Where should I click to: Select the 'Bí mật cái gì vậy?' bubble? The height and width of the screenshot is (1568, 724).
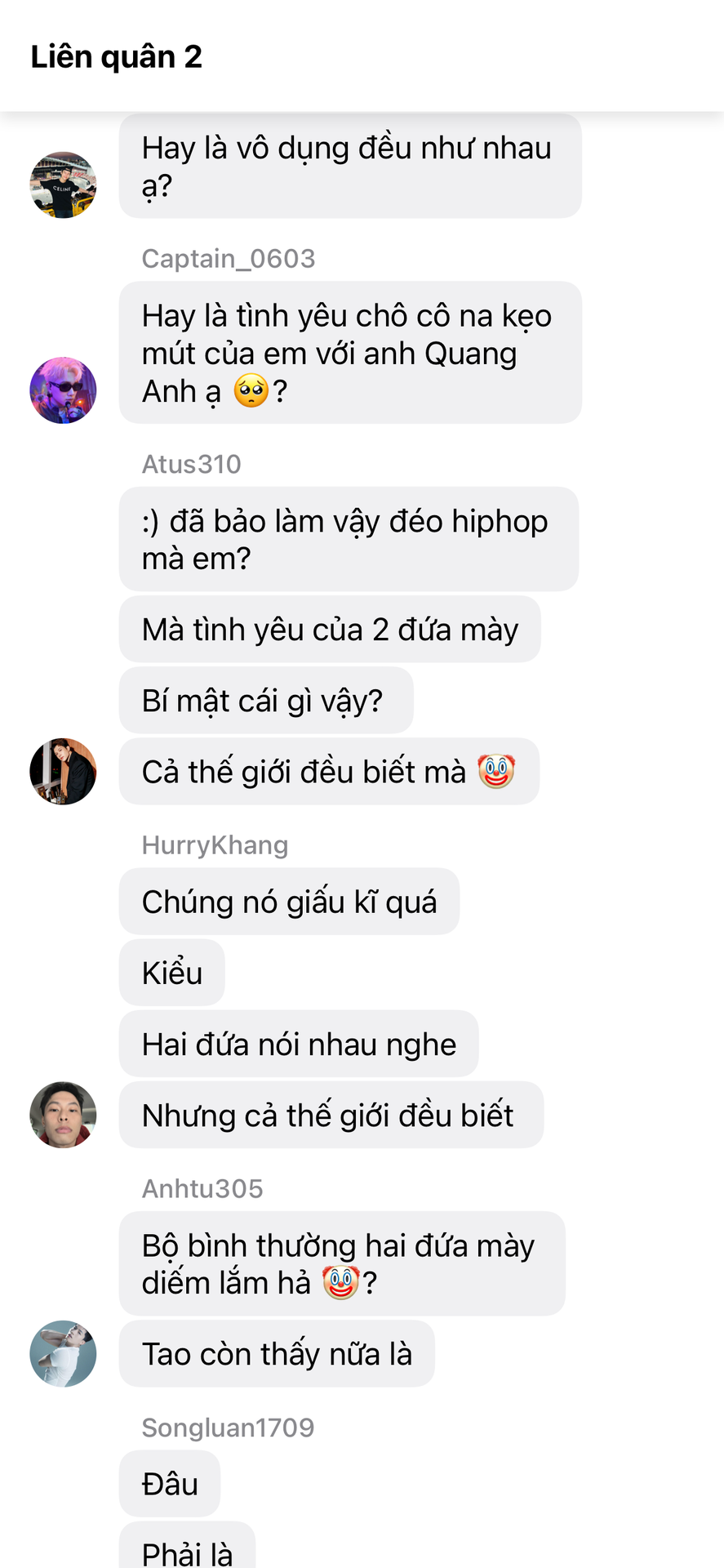coord(266,700)
